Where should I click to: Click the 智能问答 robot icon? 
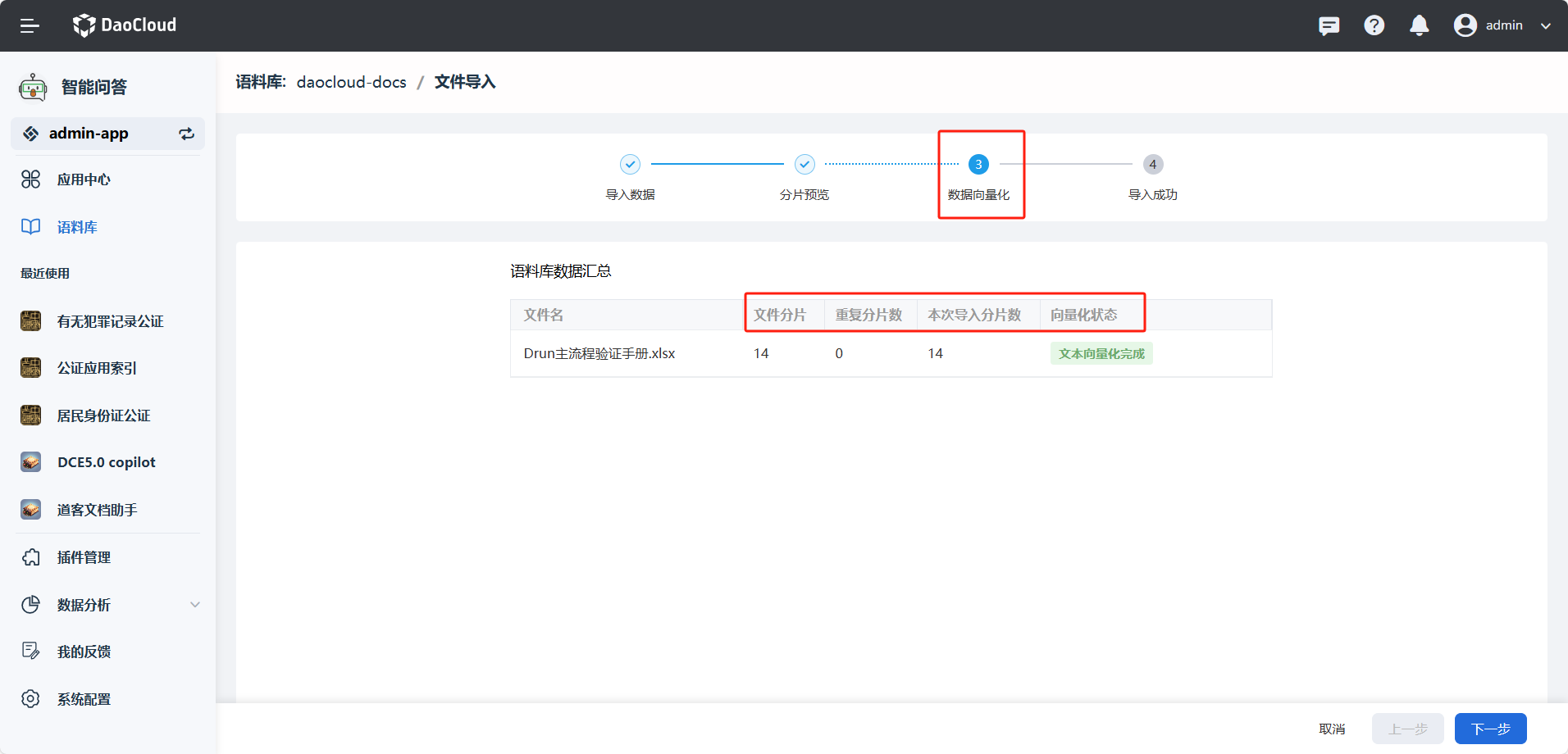tap(33, 87)
